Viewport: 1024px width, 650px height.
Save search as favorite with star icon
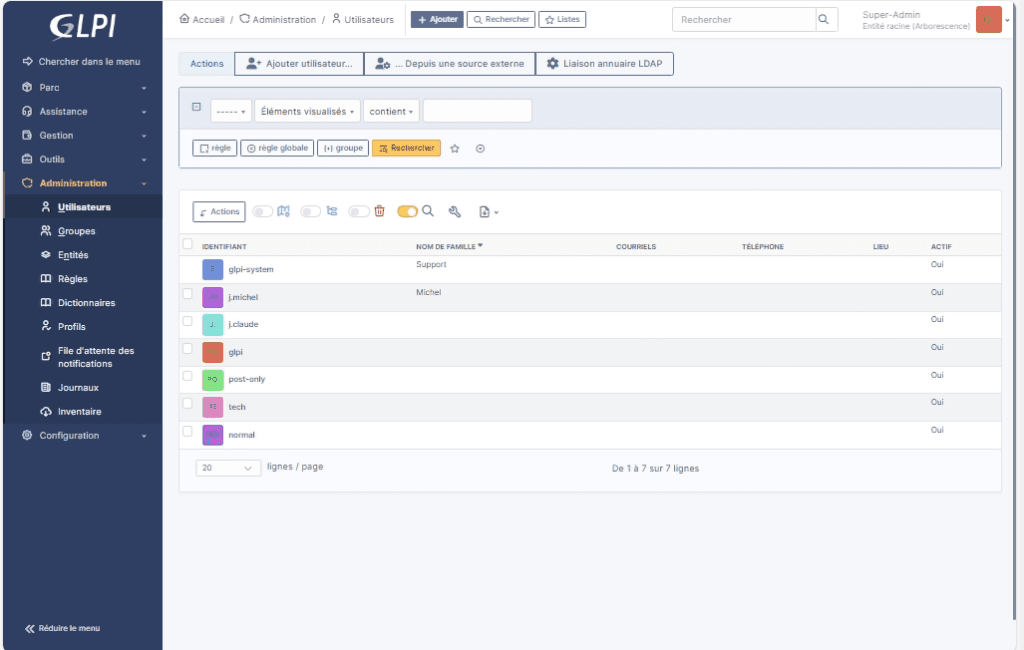[x=455, y=148]
